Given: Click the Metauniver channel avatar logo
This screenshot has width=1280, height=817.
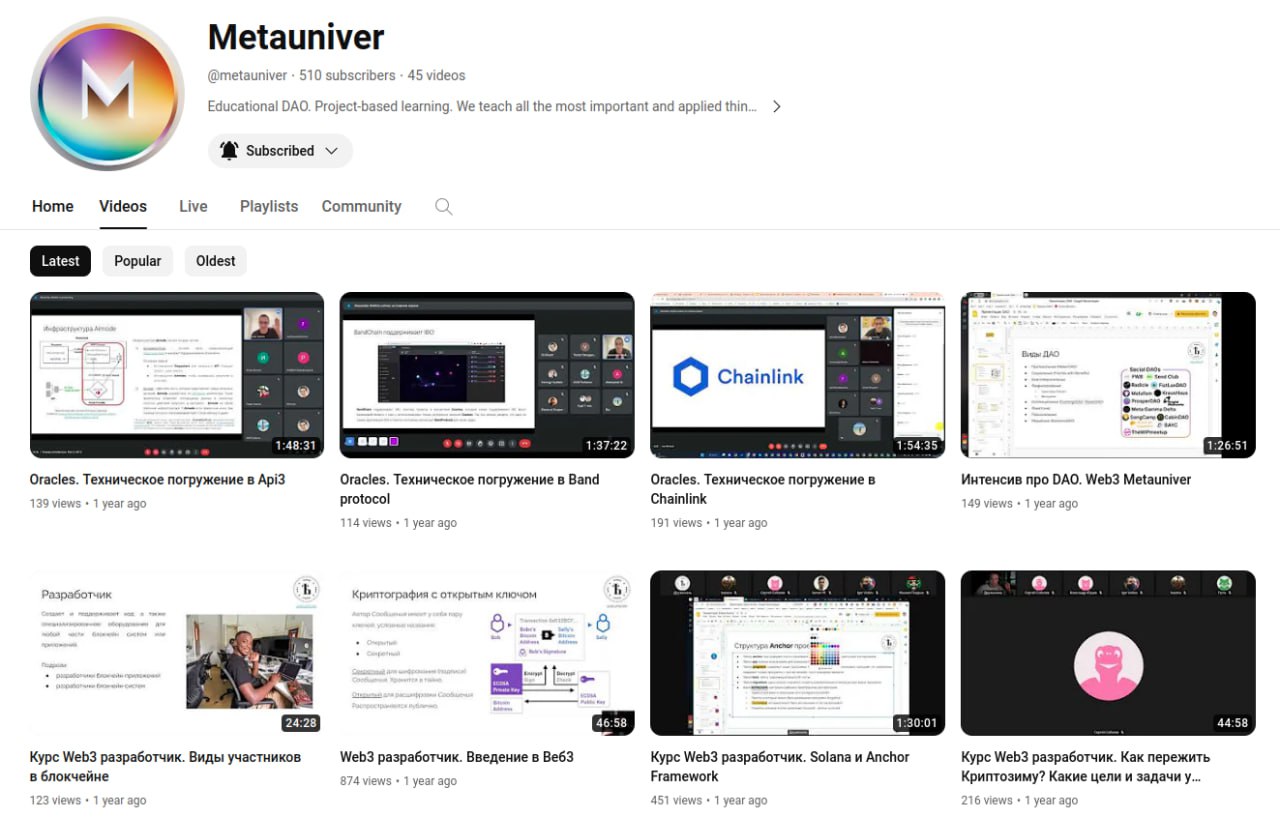Looking at the screenshot, I should 108,93.
